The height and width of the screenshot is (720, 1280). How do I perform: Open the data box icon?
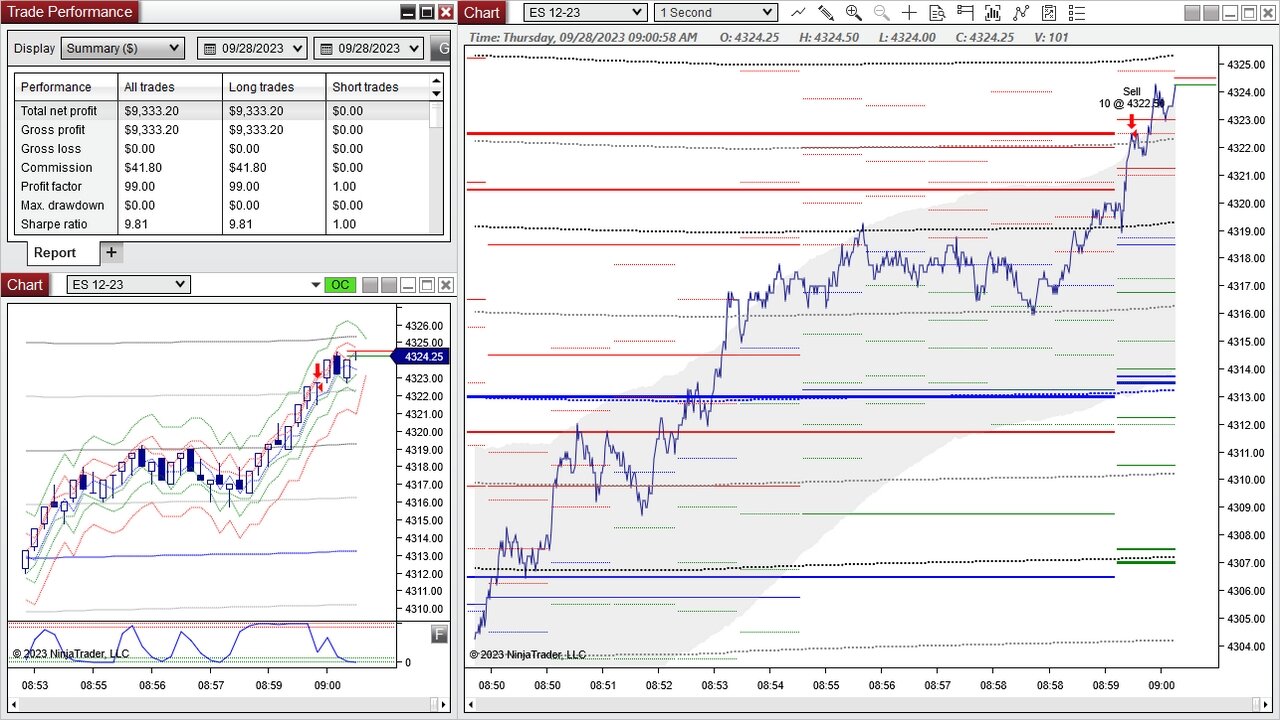click(x=937, y=13)
